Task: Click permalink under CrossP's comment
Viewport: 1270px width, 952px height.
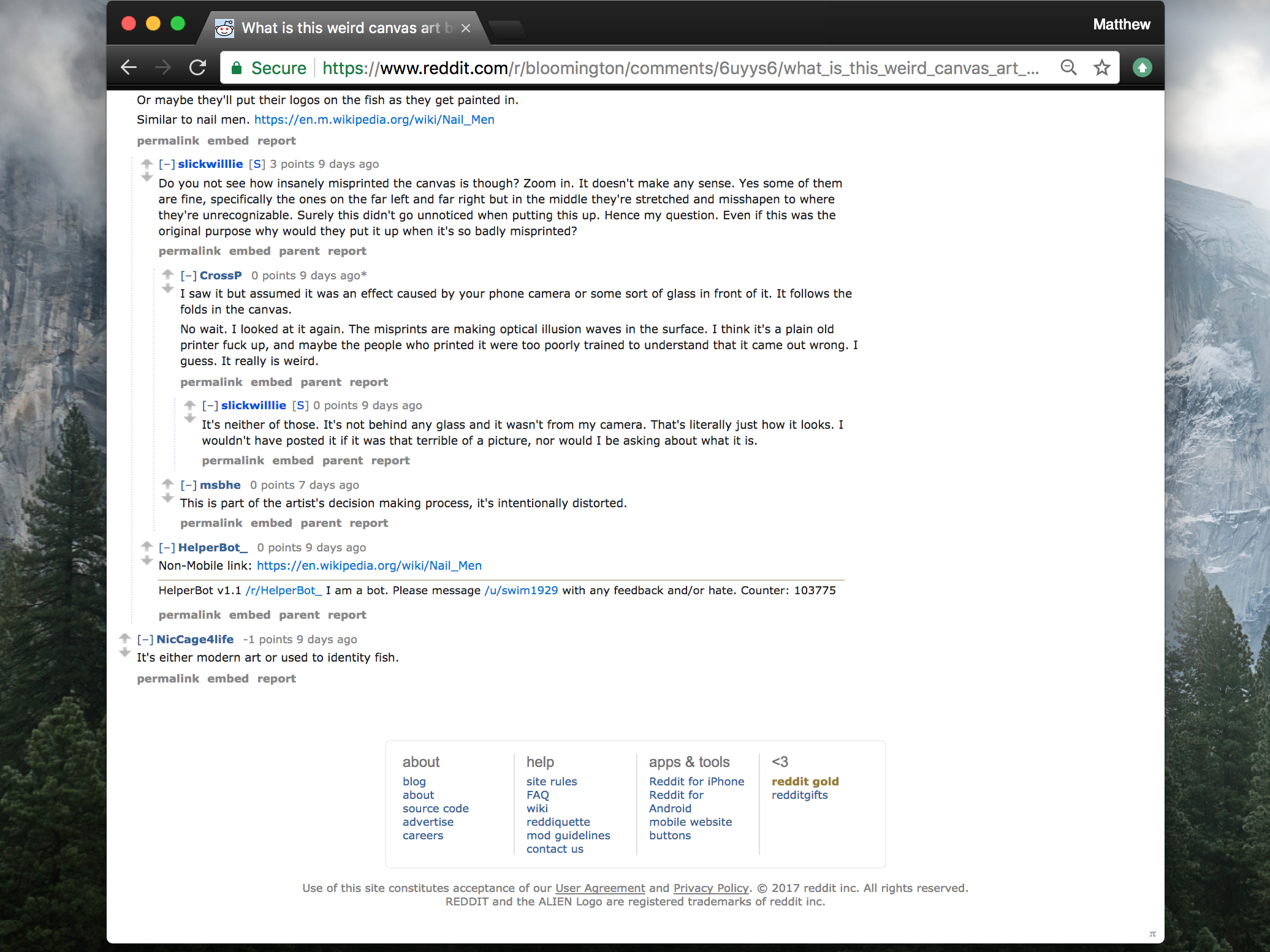Action: point(211,382)
